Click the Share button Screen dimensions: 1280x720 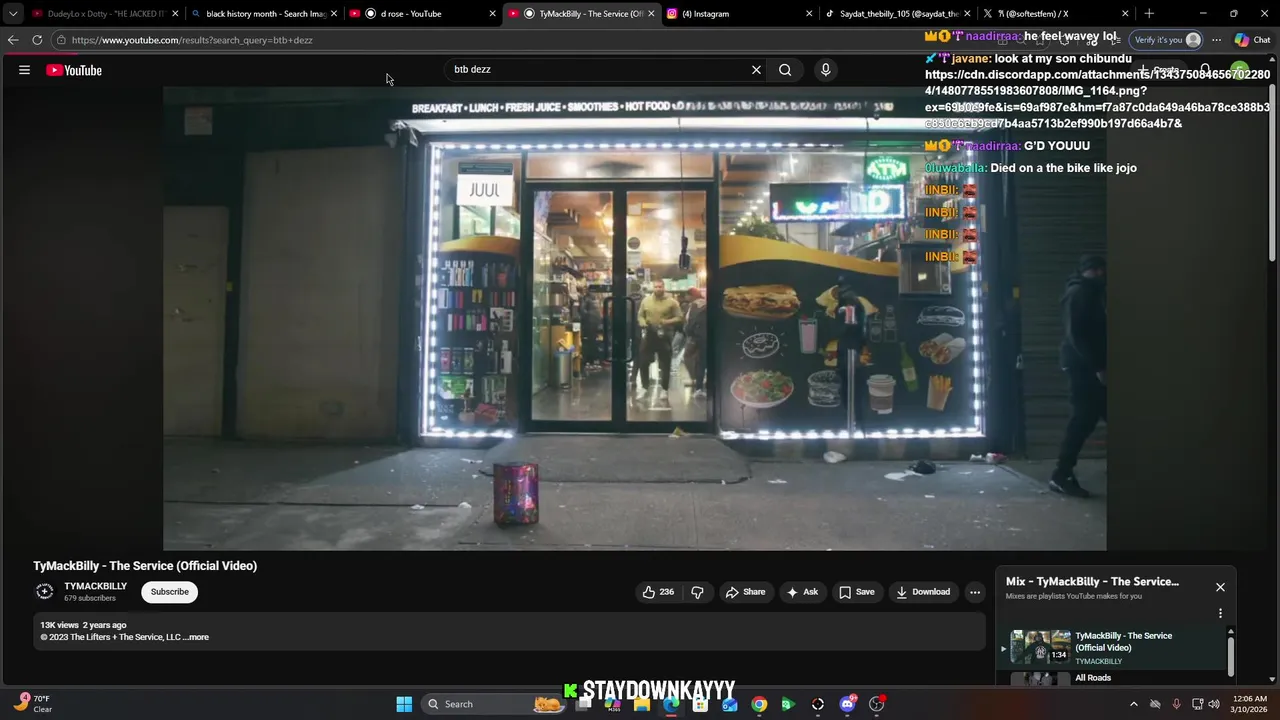pyautogui.click(x=745, y=592)
